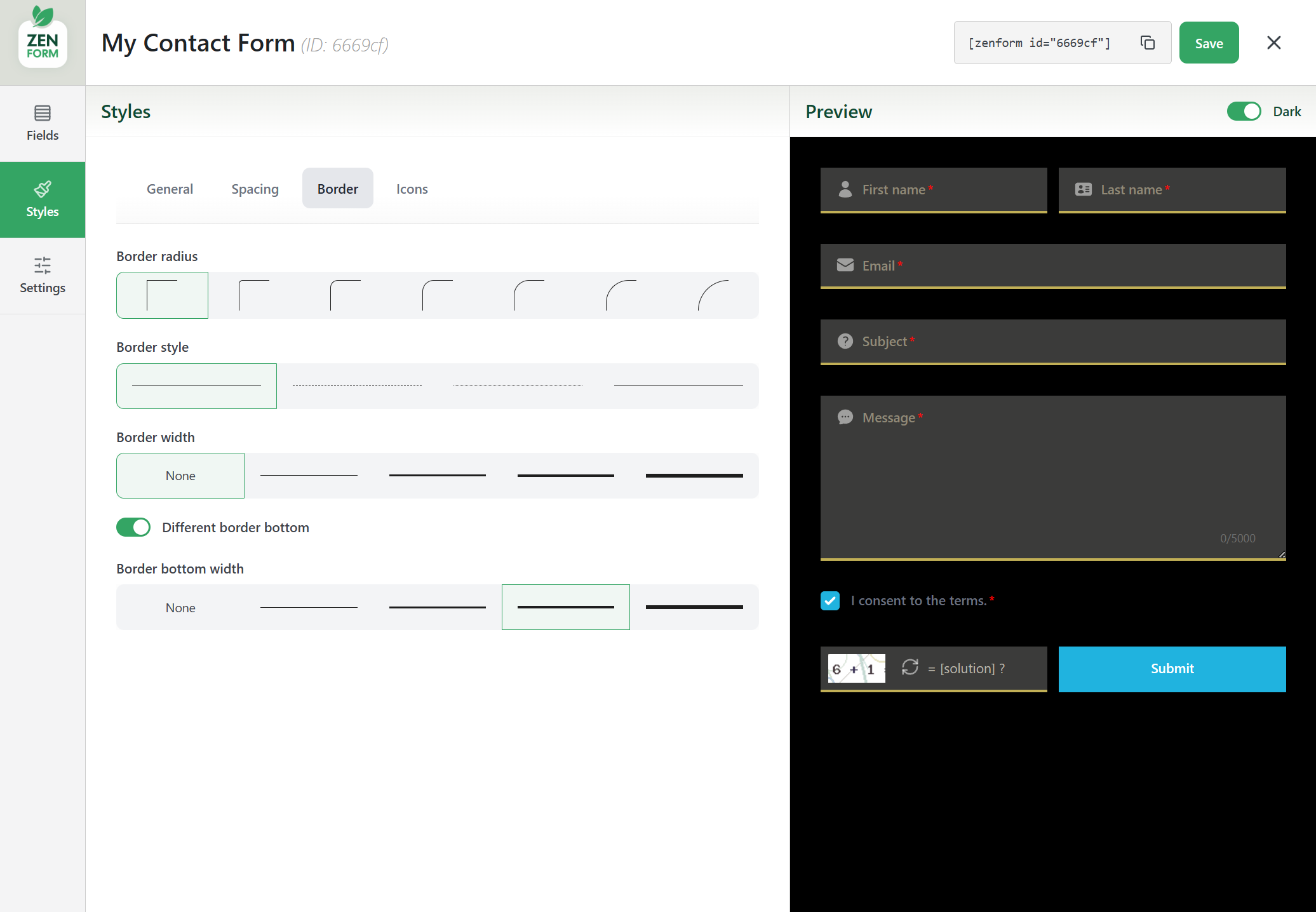The width and height of the screenshot is (1316, 912).
Task: Set Border bottom width to thinnest line
Action: [x=309, y=608]
